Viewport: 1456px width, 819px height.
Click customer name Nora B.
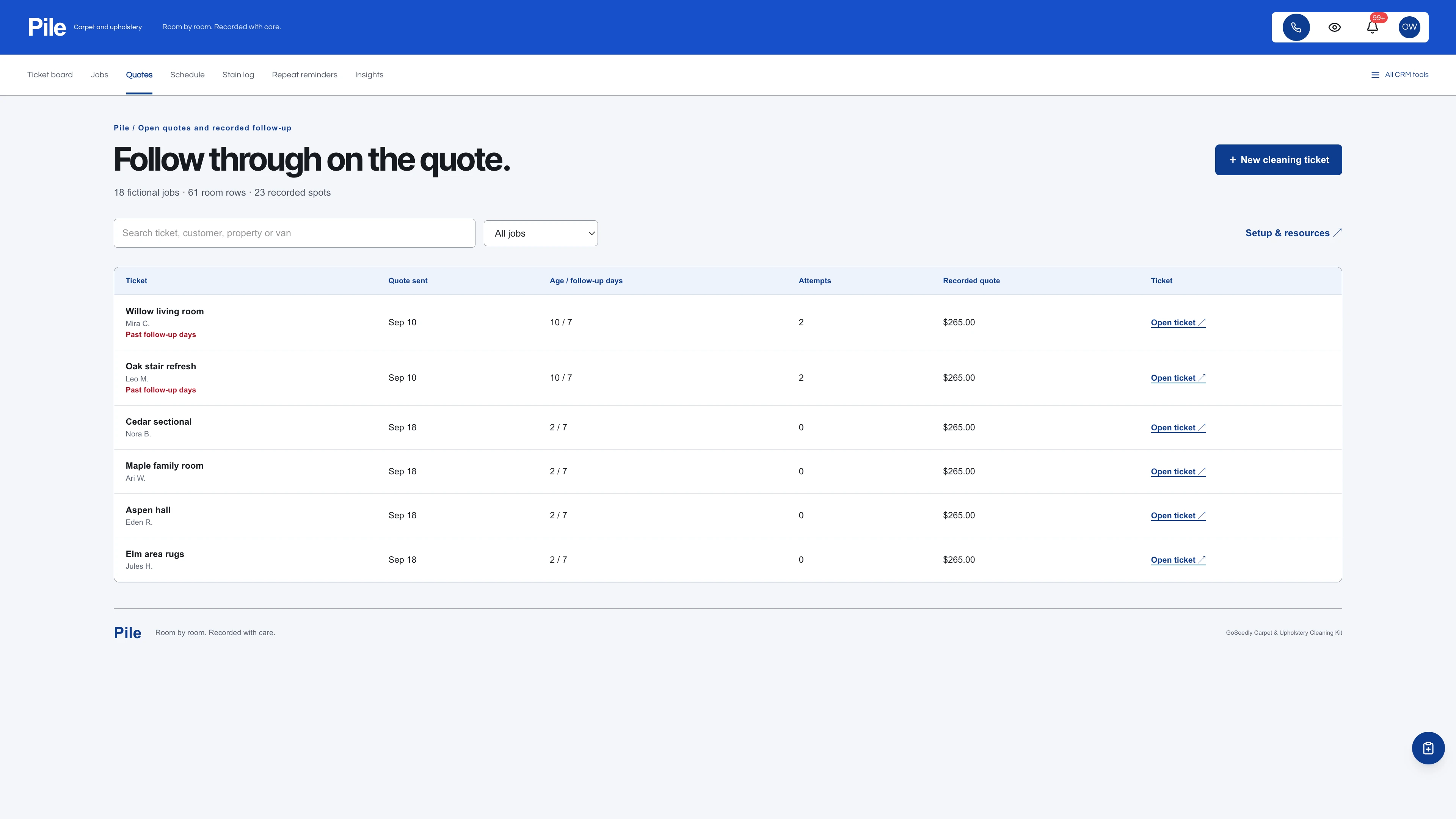[x=138, y=434]
